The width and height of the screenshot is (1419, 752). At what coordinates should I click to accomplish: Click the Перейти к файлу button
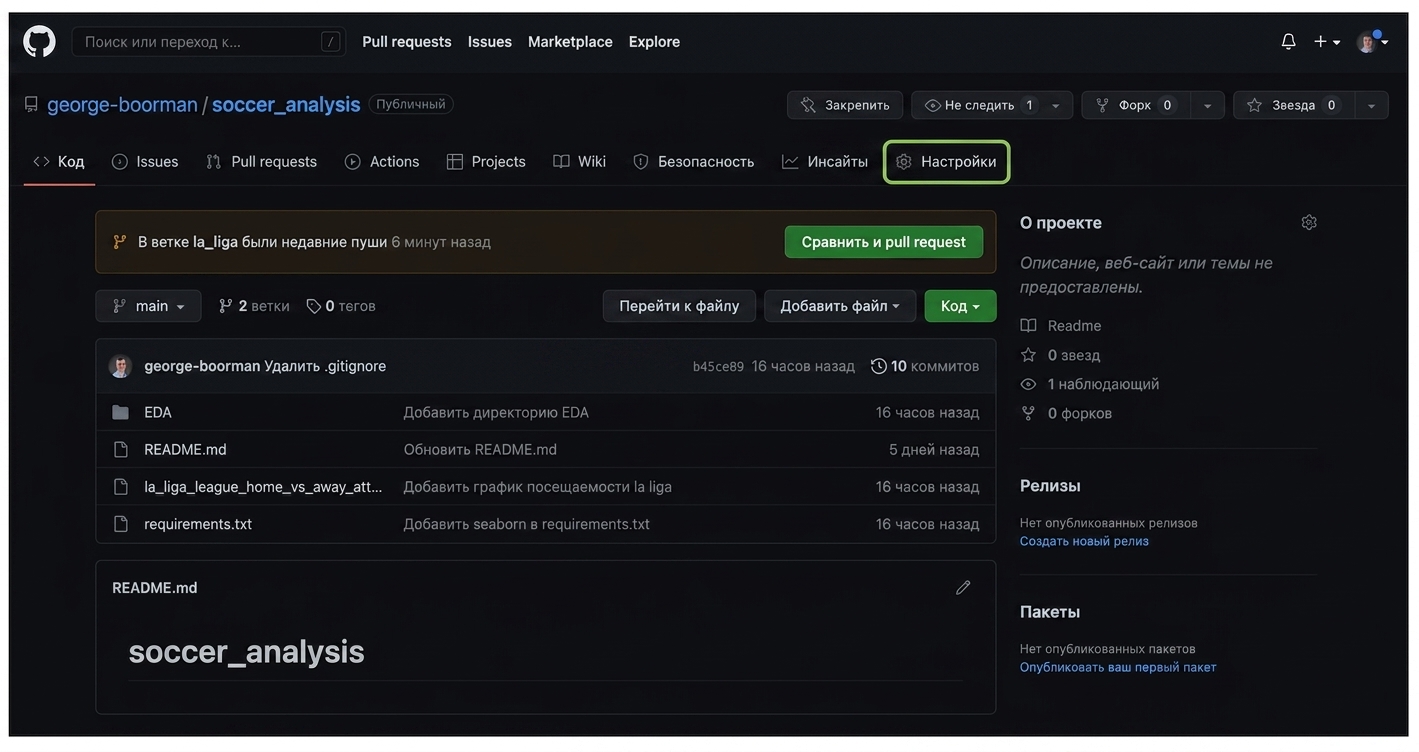(x=679, y=306)
